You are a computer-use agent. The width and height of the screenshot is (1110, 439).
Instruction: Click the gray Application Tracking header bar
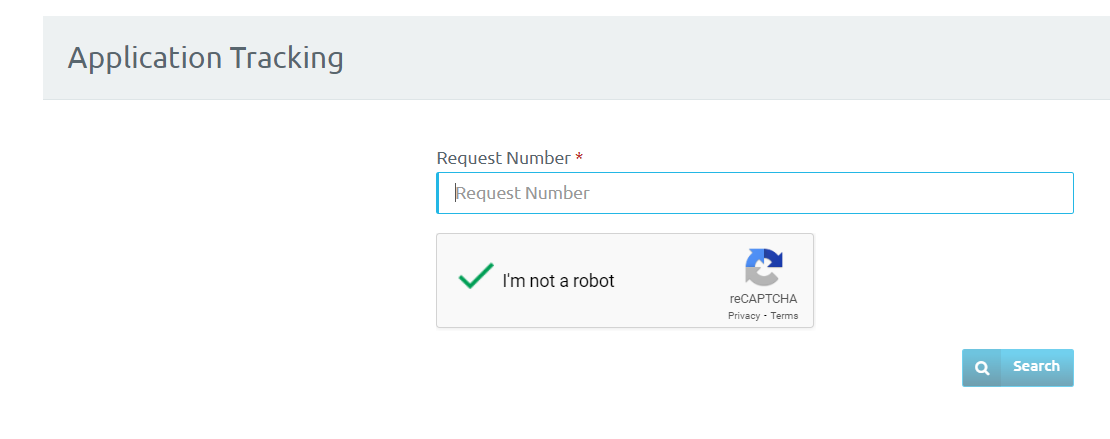pos(576,57)
